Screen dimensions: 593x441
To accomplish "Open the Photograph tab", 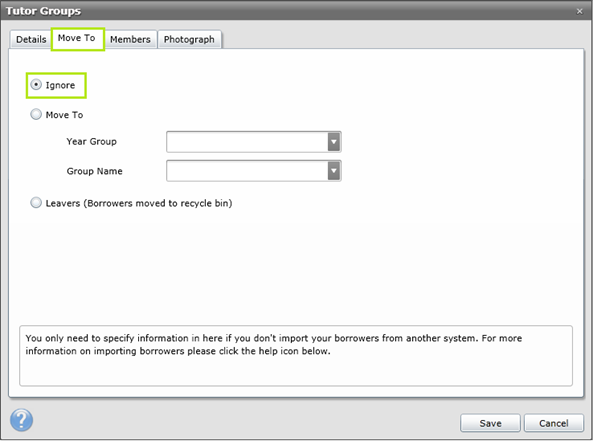I will click(x=189, y=39).
